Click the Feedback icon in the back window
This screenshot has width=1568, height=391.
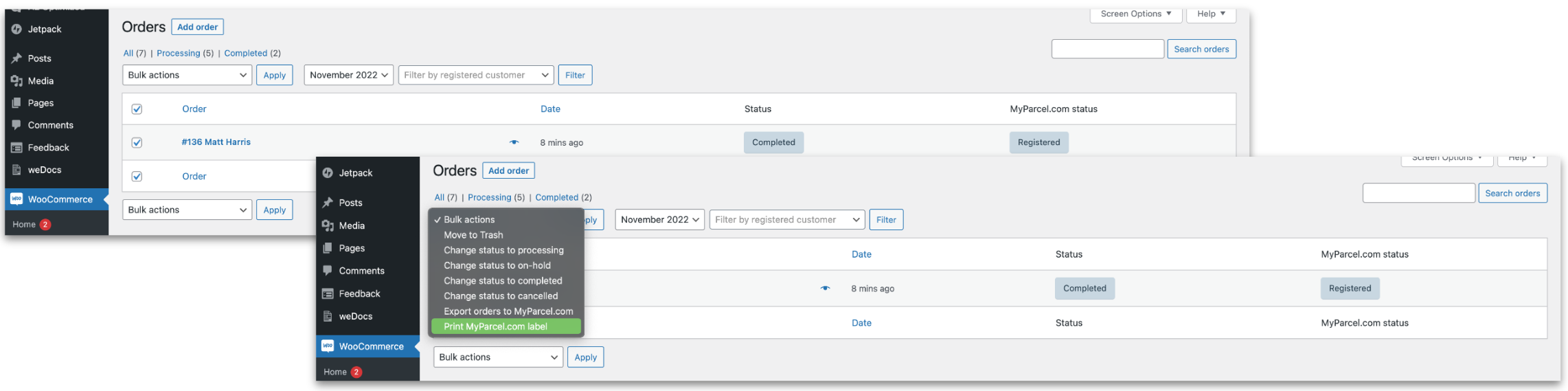[x=16, y=148]
